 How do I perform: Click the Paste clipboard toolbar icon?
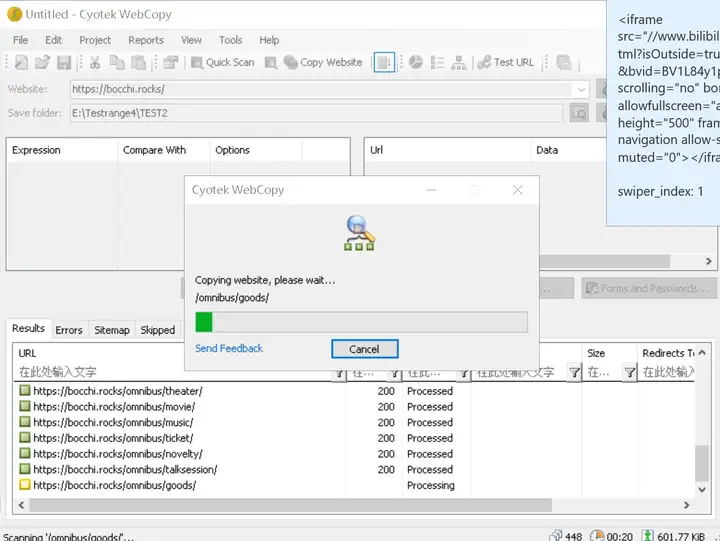138,62
